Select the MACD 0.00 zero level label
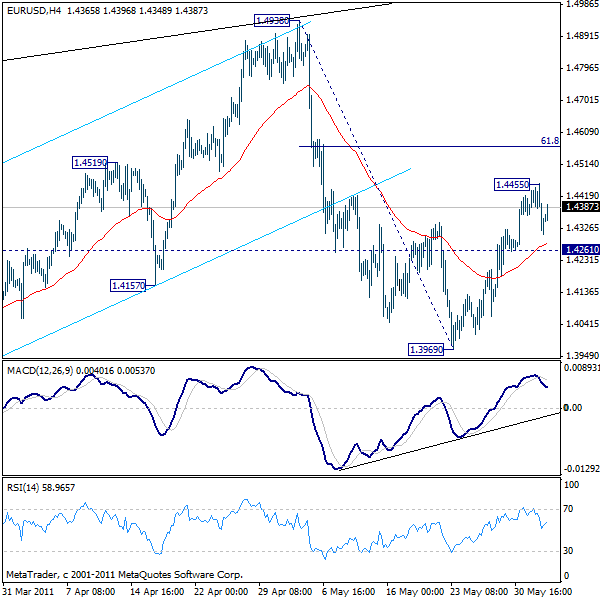 point(572,408)
